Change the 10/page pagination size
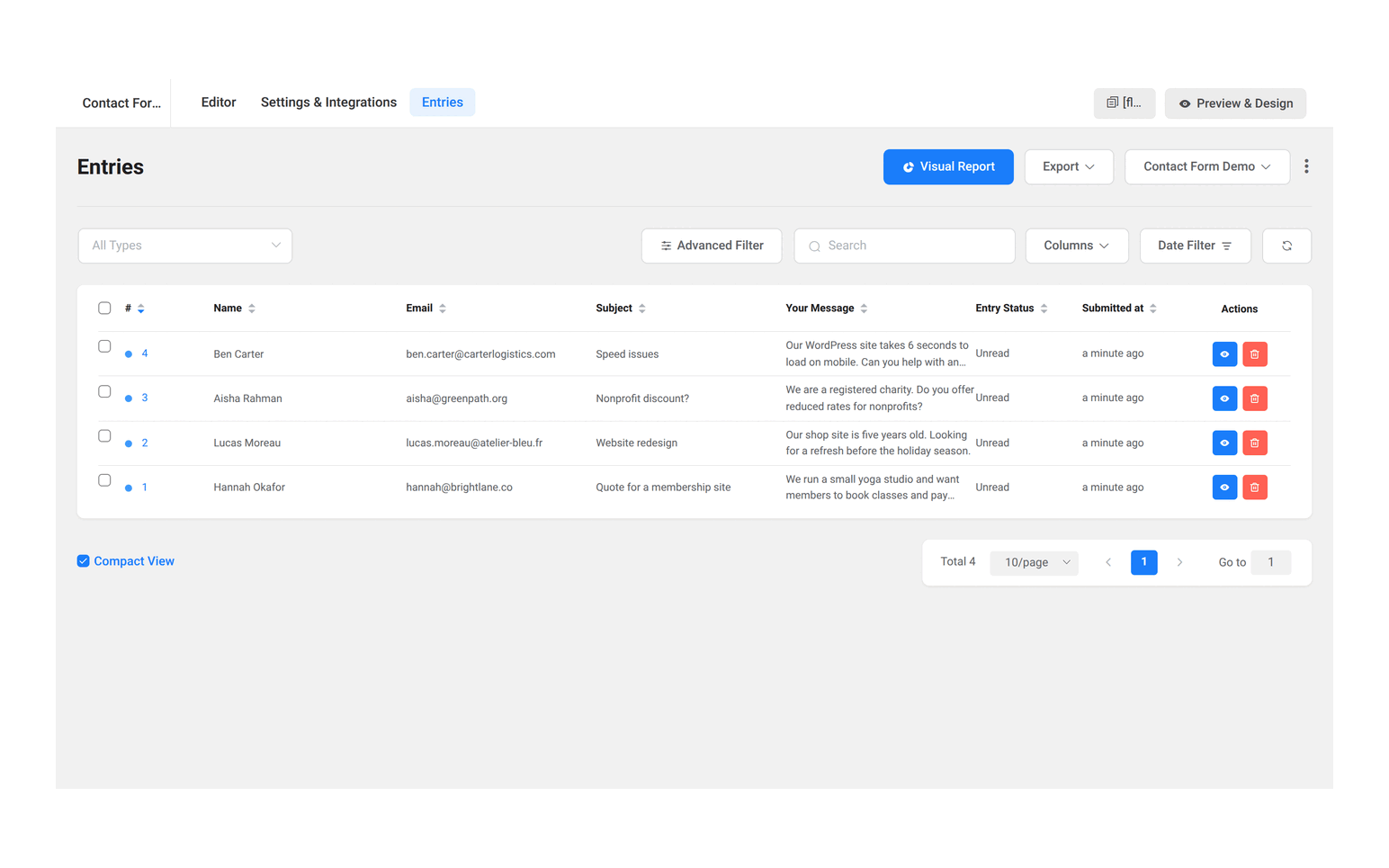The width and height of the screenshot is (1389, 868). [x=1035, y=562]
